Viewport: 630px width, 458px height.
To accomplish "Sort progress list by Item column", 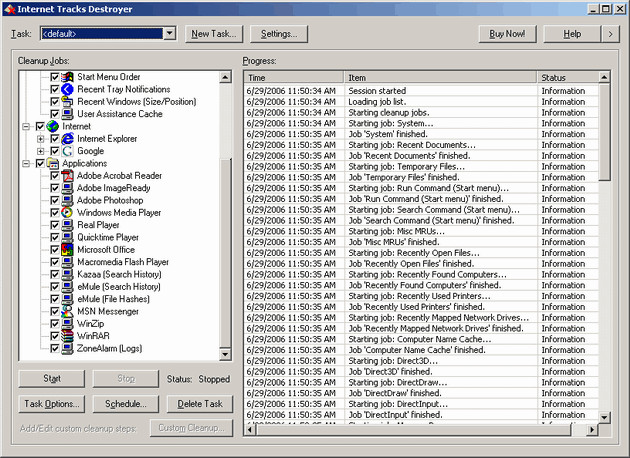I will pyautogui.click(x=440, y=77).
